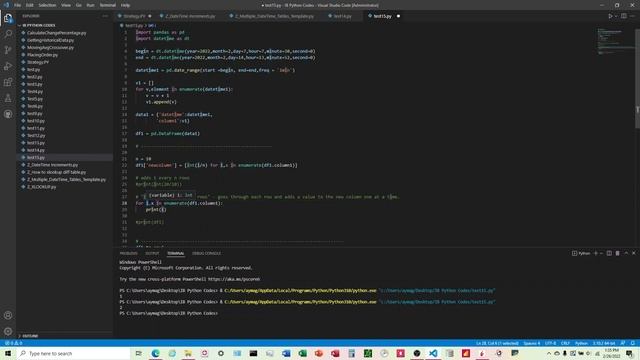Switch to the Strategy.PY editor tab

tap(134, 16)
